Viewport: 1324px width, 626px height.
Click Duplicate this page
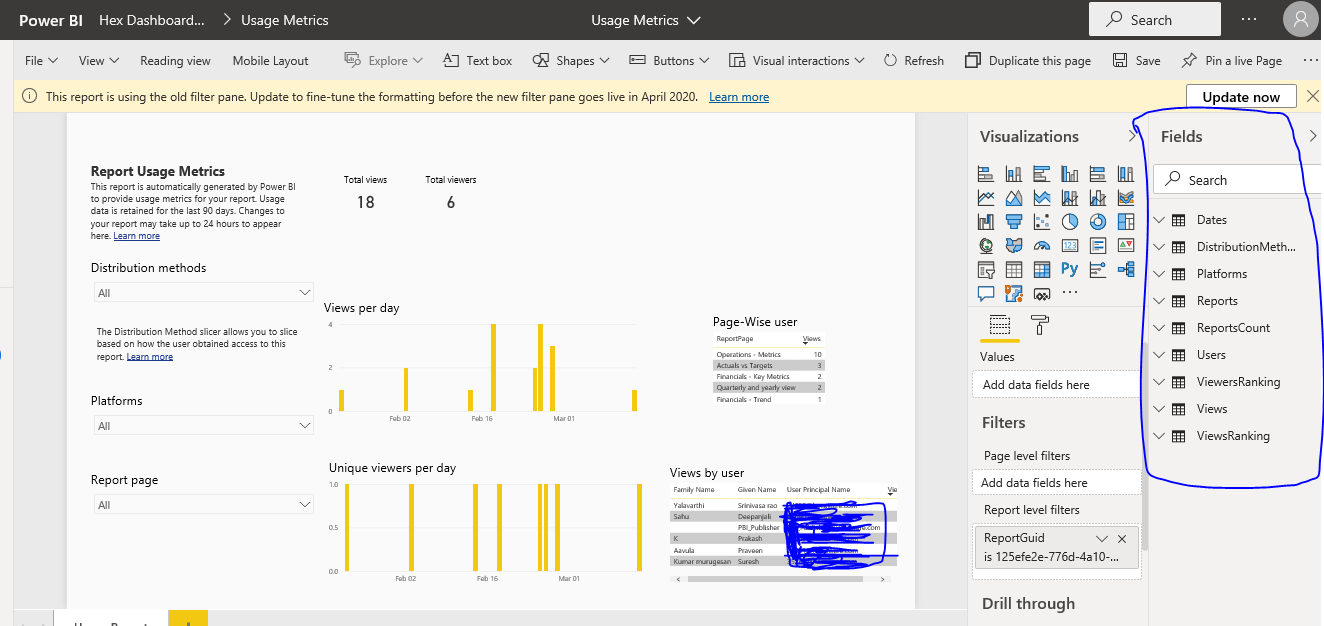(1028, 61)
